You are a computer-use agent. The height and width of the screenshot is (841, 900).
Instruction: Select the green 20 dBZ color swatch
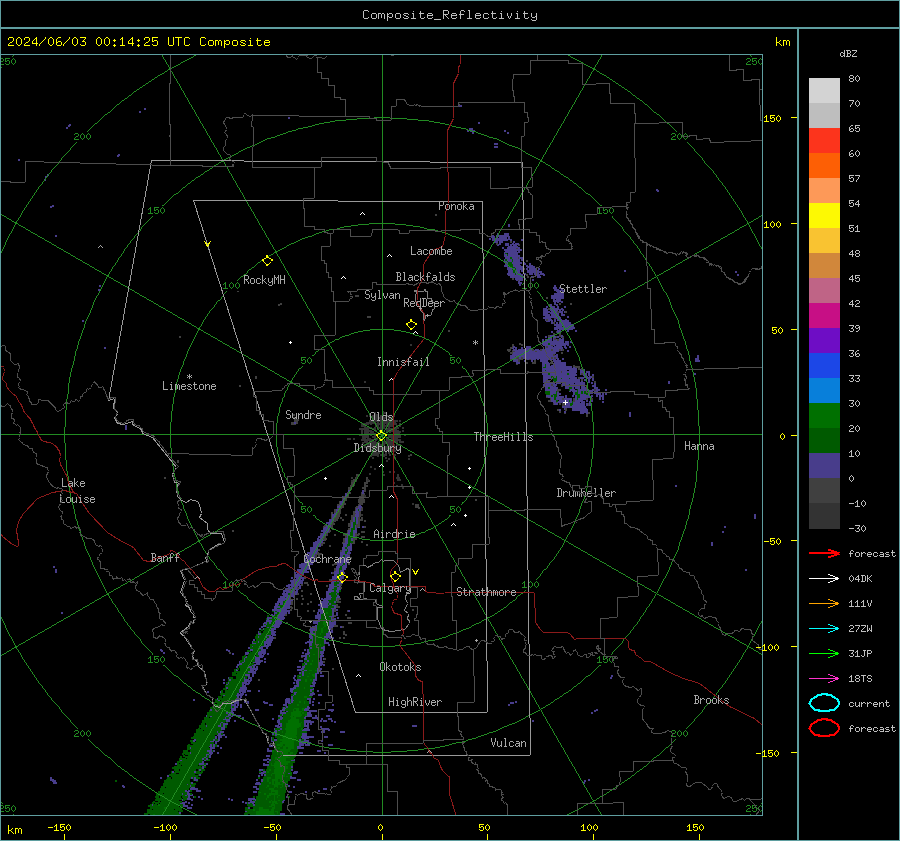(x=824, y=416)
